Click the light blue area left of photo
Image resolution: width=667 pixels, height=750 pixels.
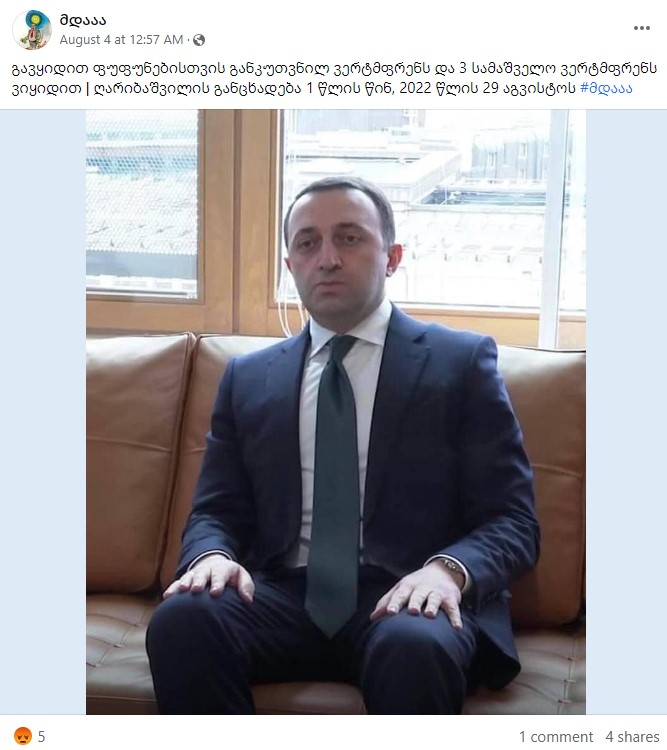[43, 412]
